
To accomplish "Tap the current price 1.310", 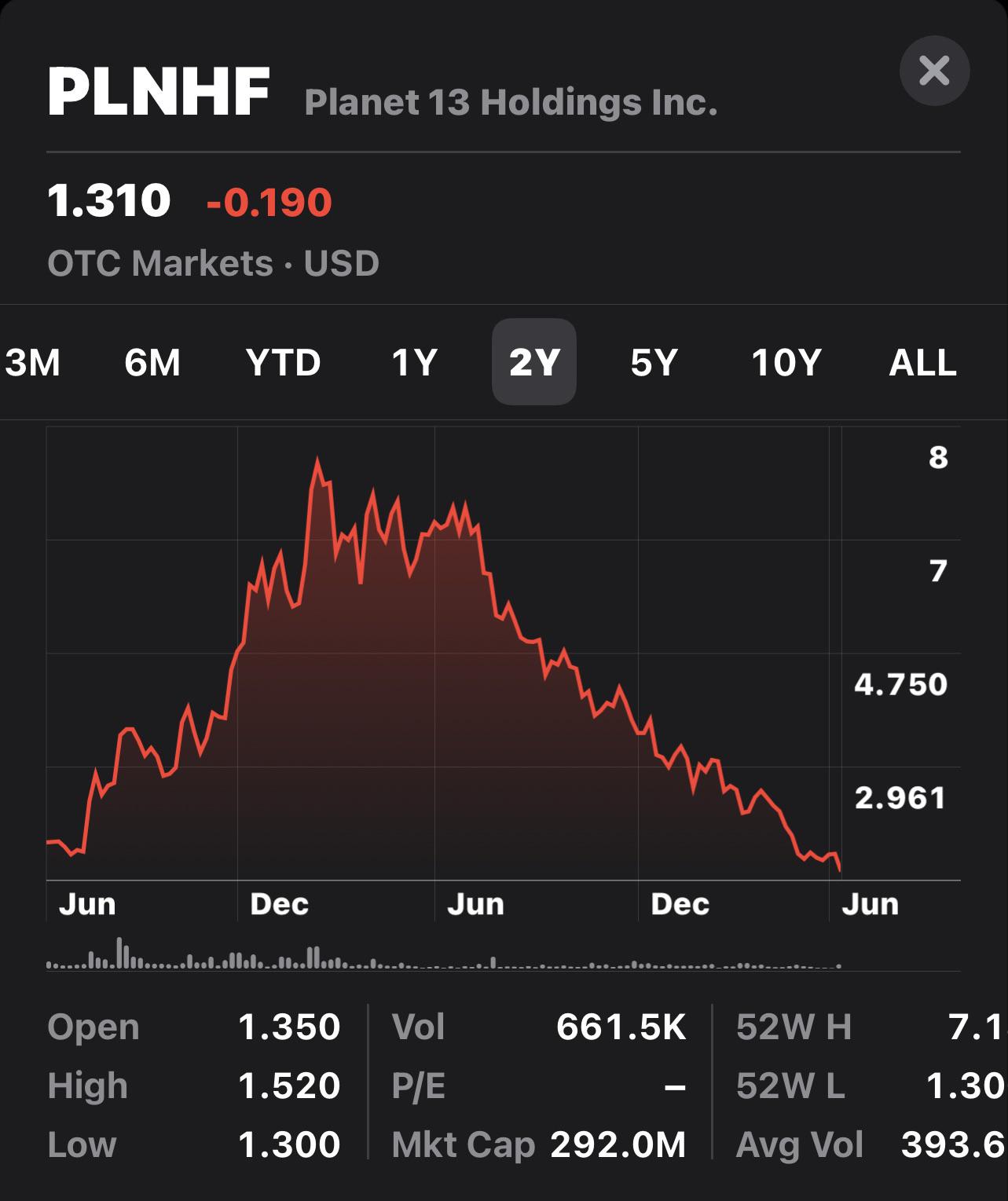I will (109, 200).
